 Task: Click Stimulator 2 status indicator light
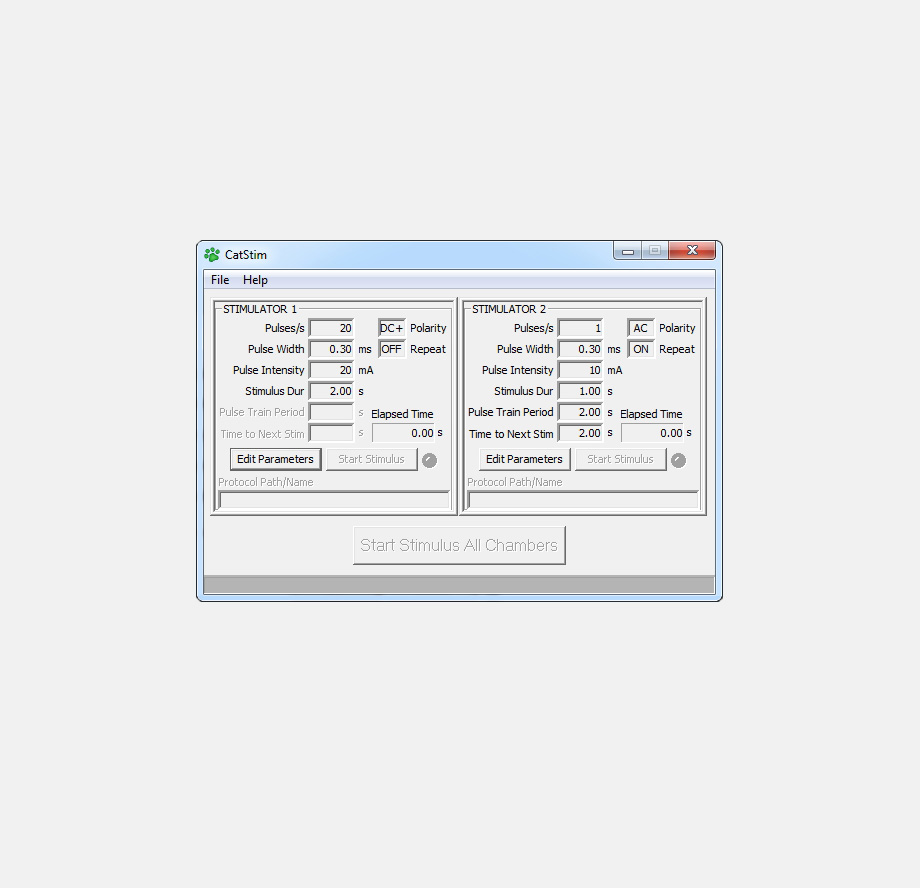tap(678, 460)
